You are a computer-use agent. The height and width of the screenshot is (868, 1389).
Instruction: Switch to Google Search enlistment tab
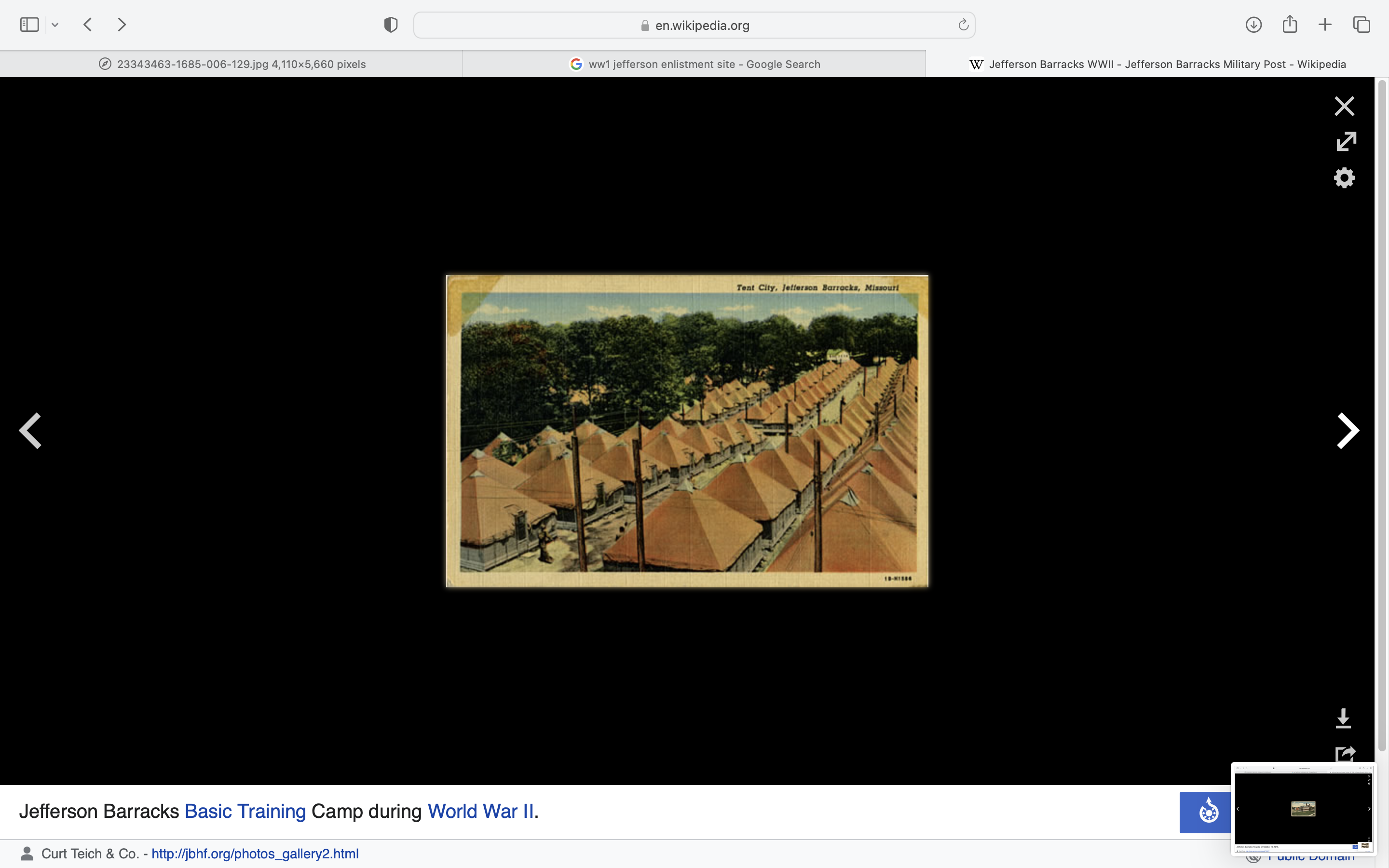coord(694,64)
